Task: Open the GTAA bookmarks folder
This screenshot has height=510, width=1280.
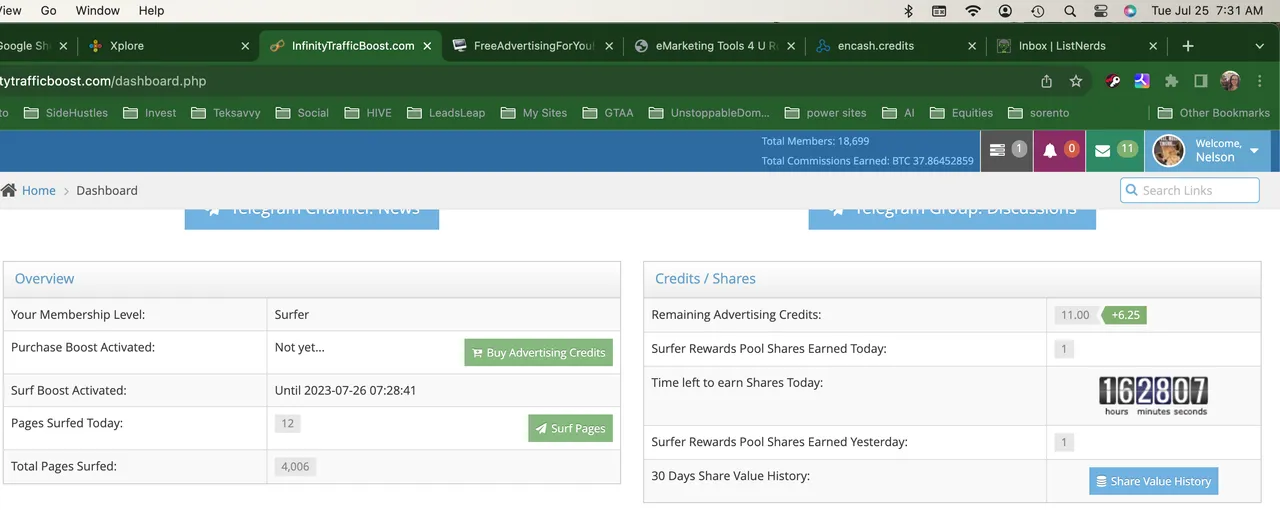Action: coord(607,113)
